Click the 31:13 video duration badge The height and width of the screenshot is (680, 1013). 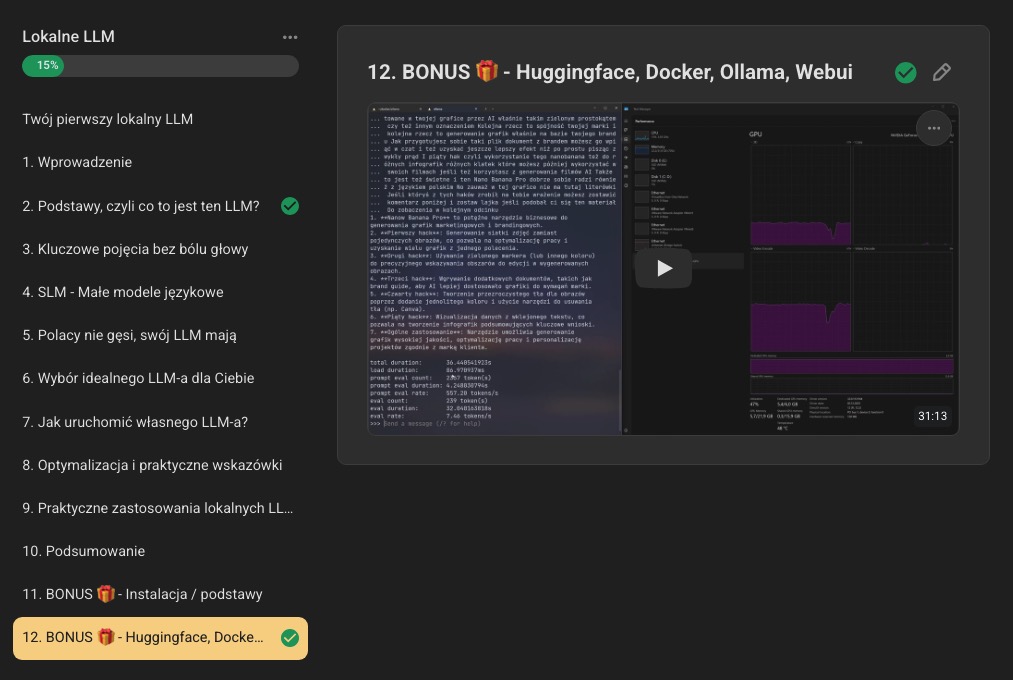pos(932,417)
